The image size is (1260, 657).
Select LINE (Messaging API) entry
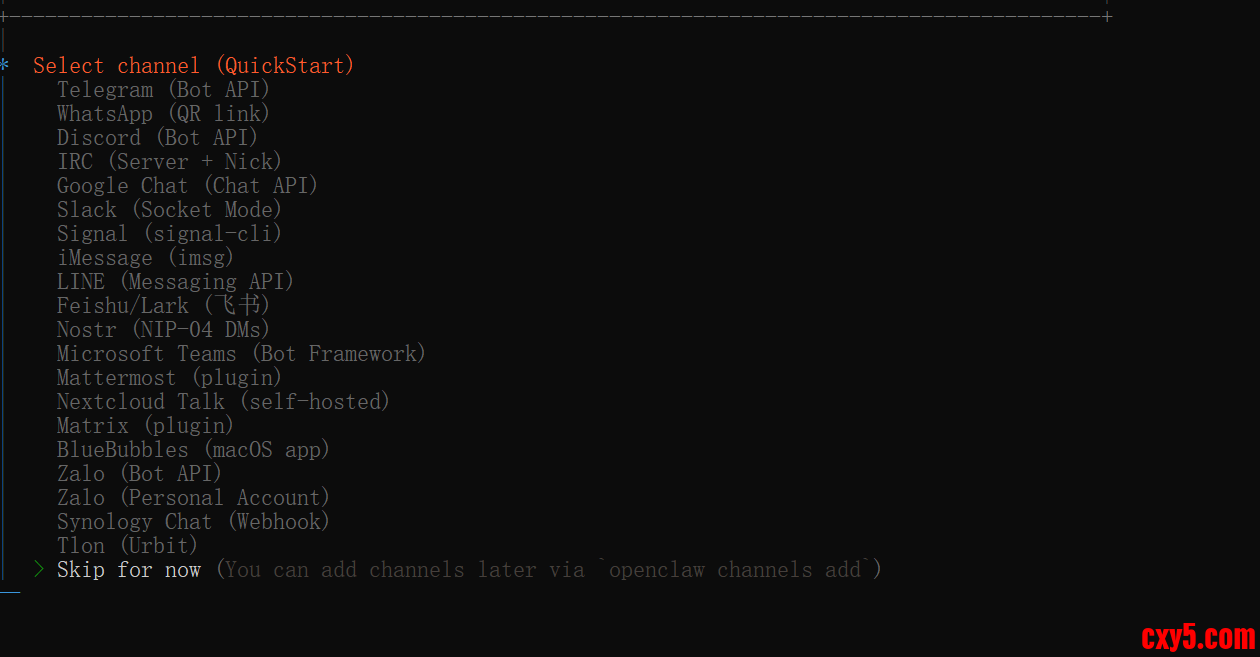click(x=175, y=282)
